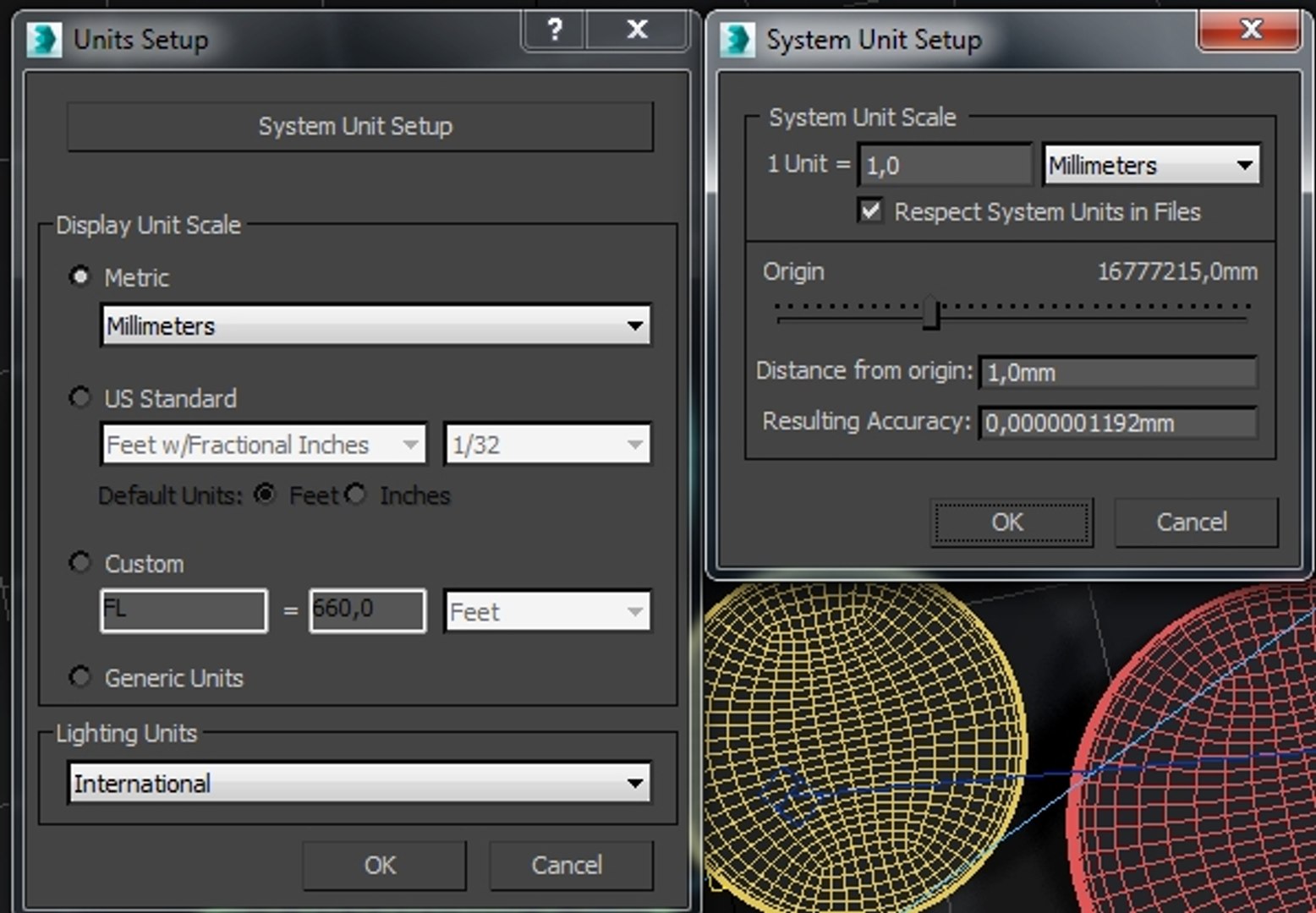The image size is (1316, 913).
Task: Click the 3ds Max logo in System Unit Setup title bar
Action: pos(738,40)
